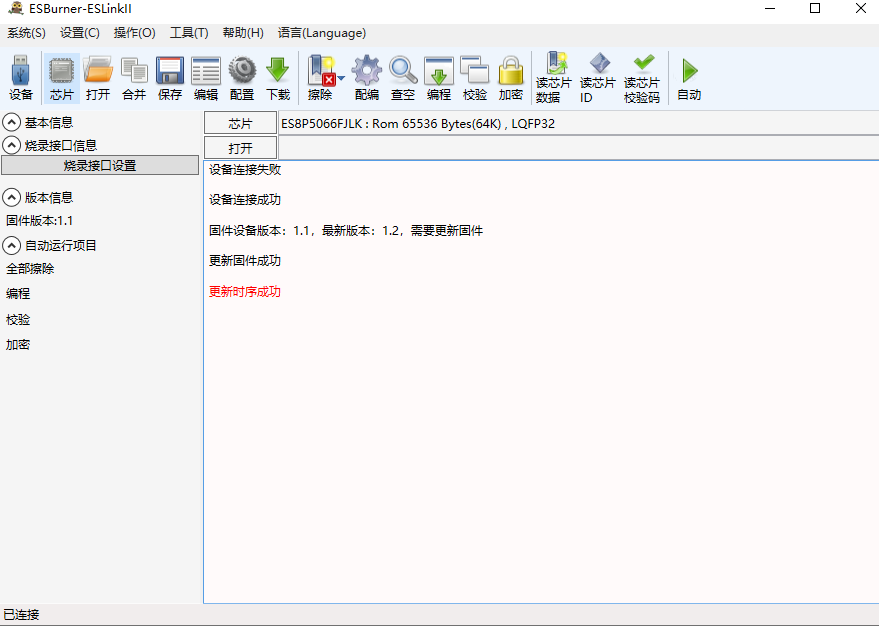Click the 擦除 (Erase) toolbar icon
879x626 pixels.
321,78
